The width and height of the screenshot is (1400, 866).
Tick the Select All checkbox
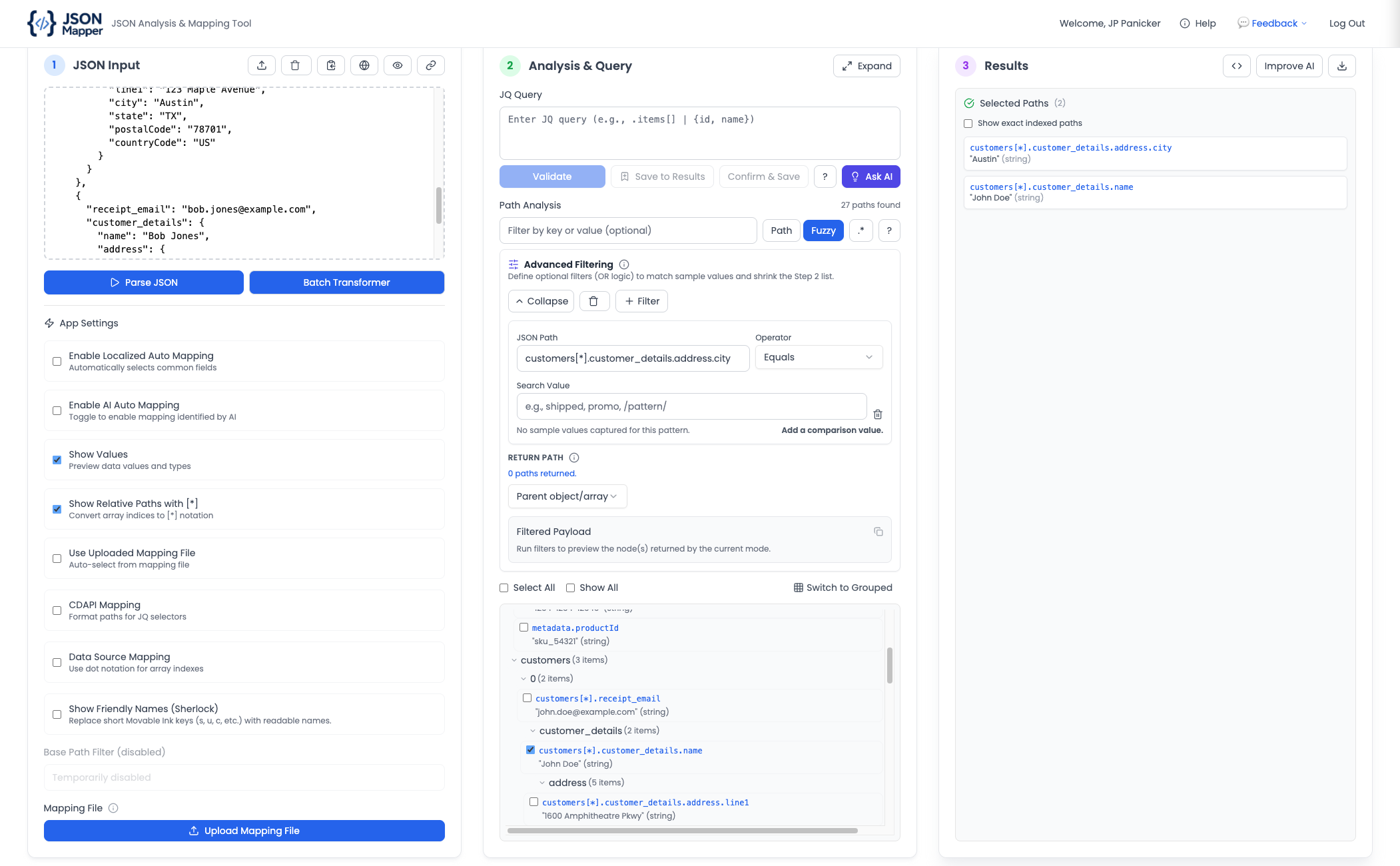point(504,588)
